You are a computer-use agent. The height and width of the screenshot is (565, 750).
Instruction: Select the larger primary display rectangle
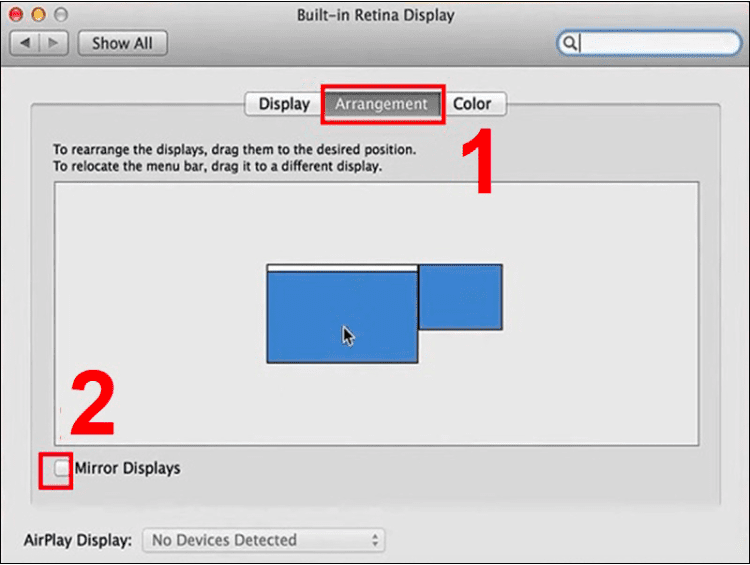(341, 316)
